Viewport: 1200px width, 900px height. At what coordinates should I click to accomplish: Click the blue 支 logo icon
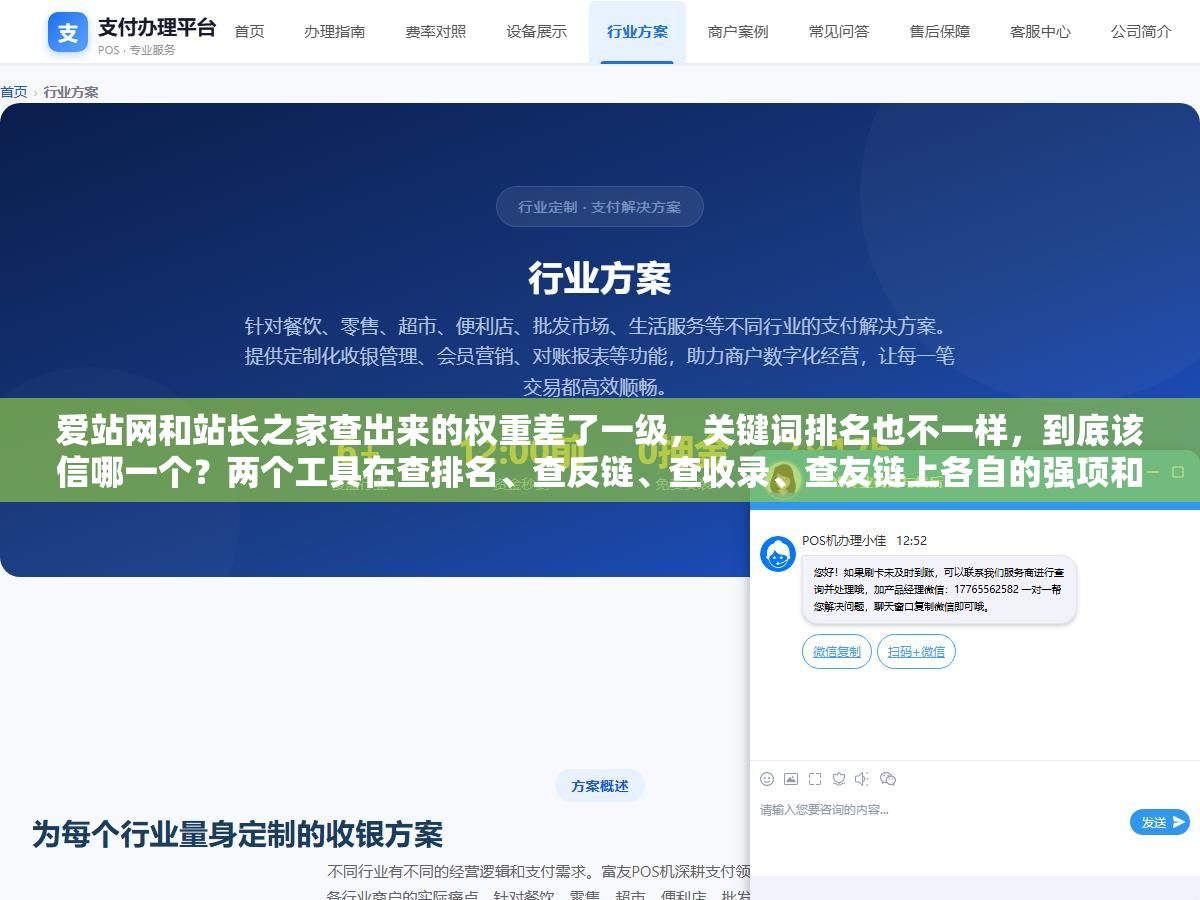pos(68,33)
